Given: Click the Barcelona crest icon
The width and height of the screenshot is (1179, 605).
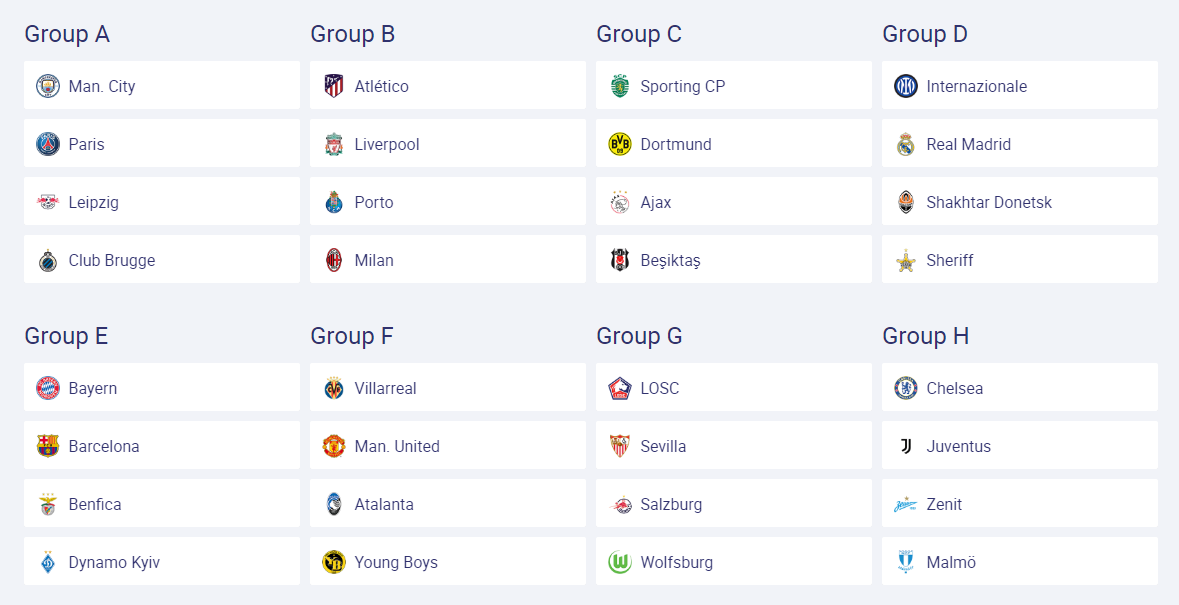Looking at the screenshot, I should (x=48, y=446).
